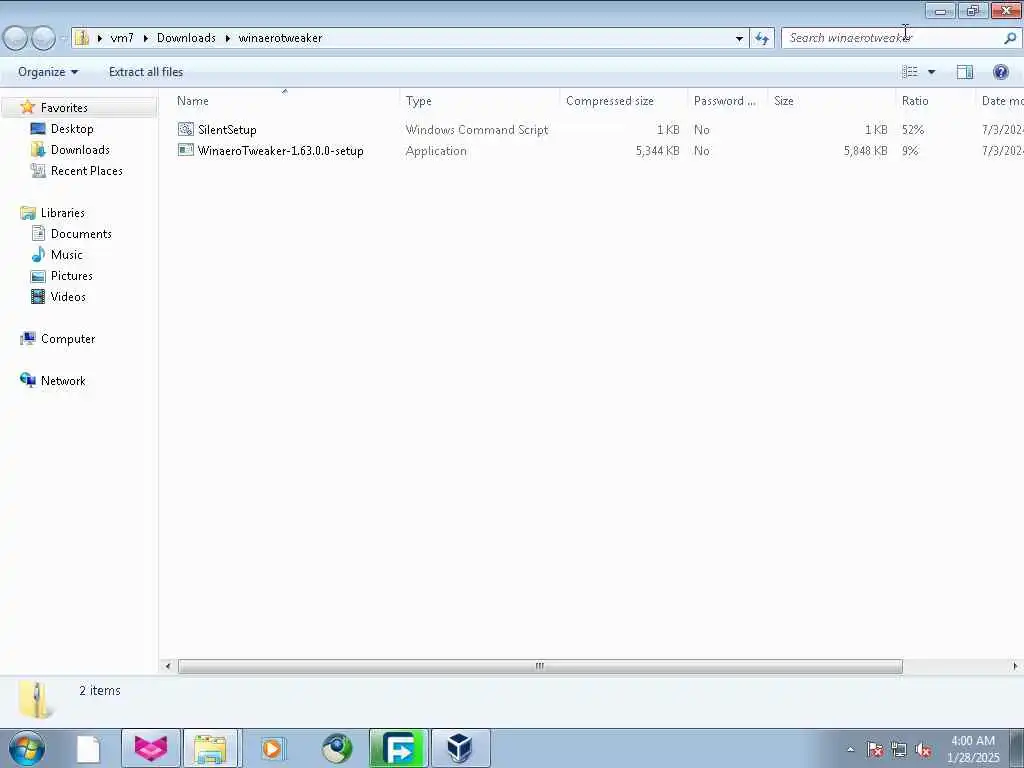Image resolution: width=1024 pixels, height=768 pixels.
Task: Click Extract all files button
Action: (x=146, y=72)
